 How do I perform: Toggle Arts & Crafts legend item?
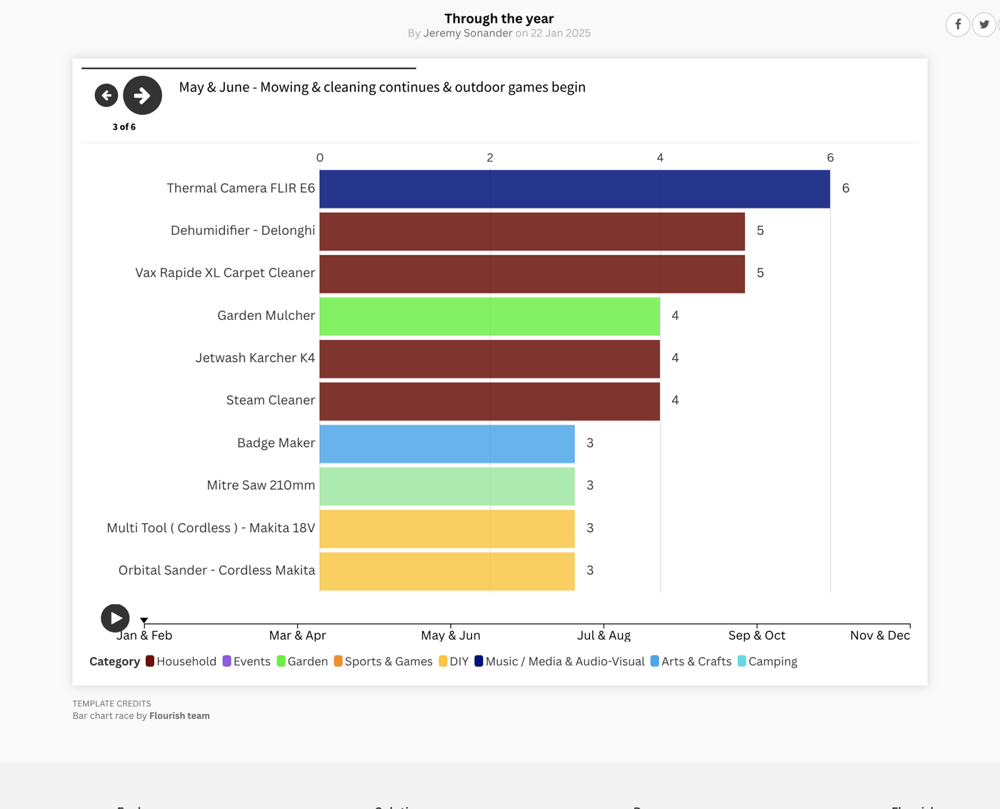pos(691,661)
